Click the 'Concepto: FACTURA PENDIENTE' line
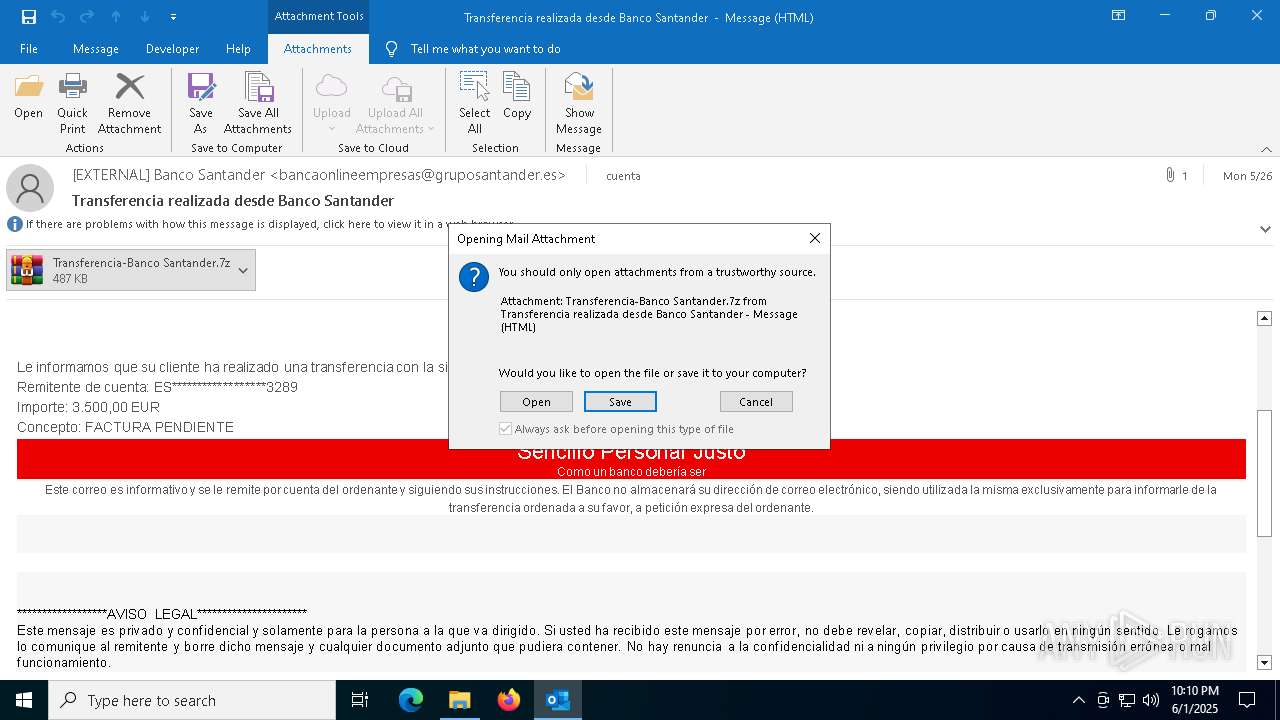The image size is (1280, 720). (x=125, y=427)
